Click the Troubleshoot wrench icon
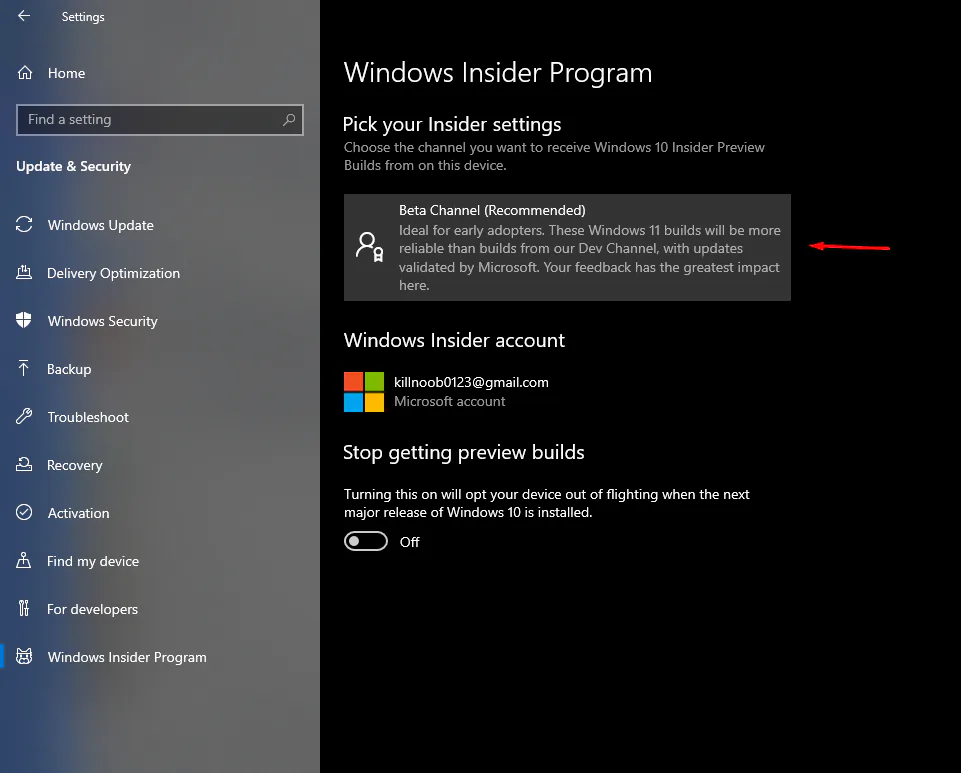The height and width of the screenshot is (773, 961). click(x=24, y=416)
